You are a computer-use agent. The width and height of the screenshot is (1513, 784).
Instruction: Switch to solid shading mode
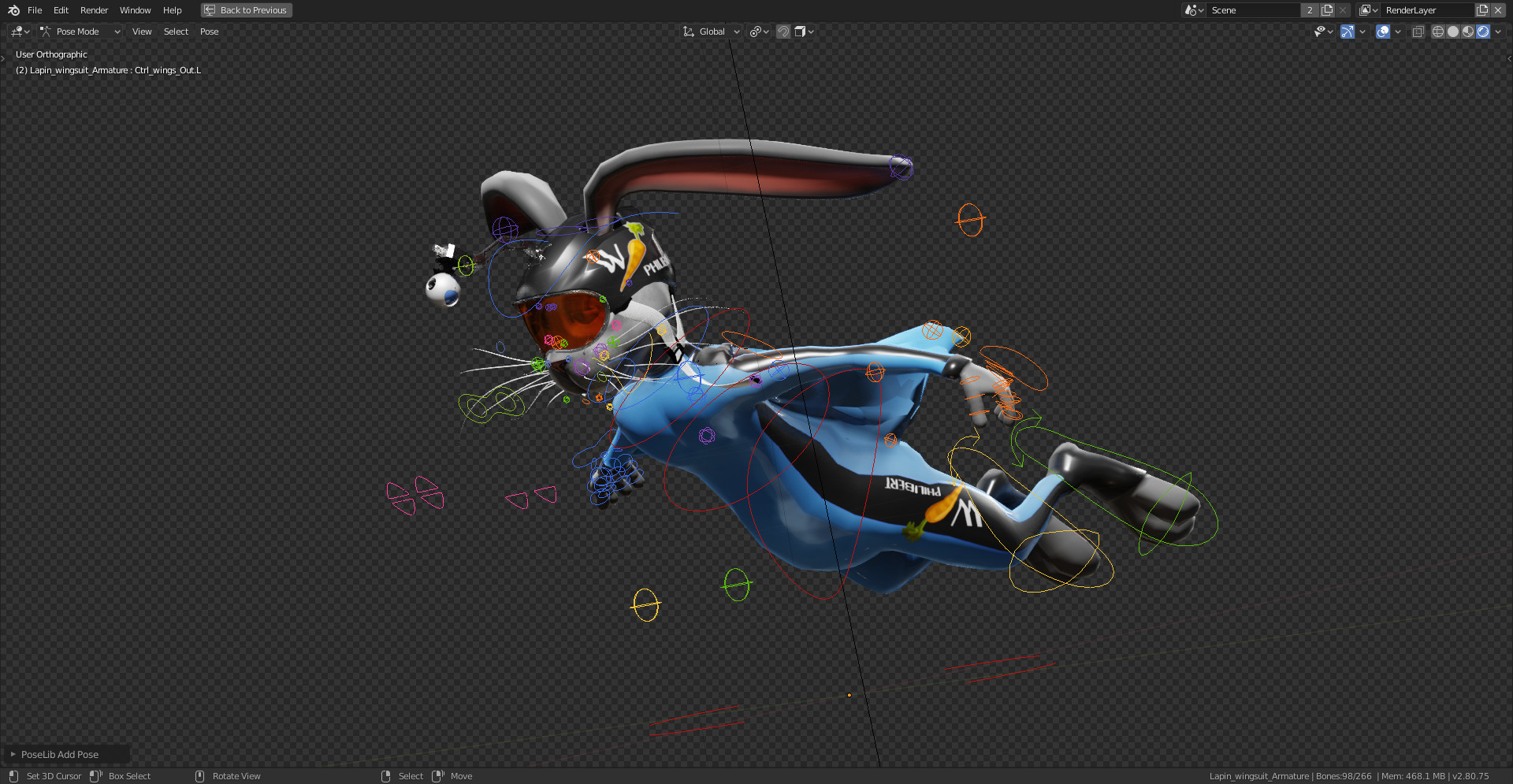(x=1453, y=32)
